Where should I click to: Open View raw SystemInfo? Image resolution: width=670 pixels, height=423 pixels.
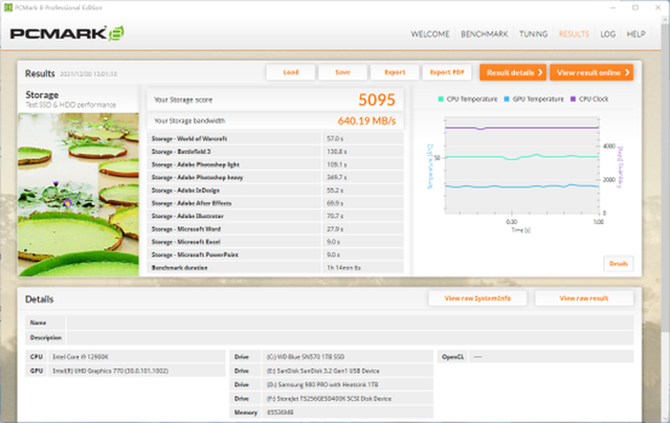(x=477, y=298)
